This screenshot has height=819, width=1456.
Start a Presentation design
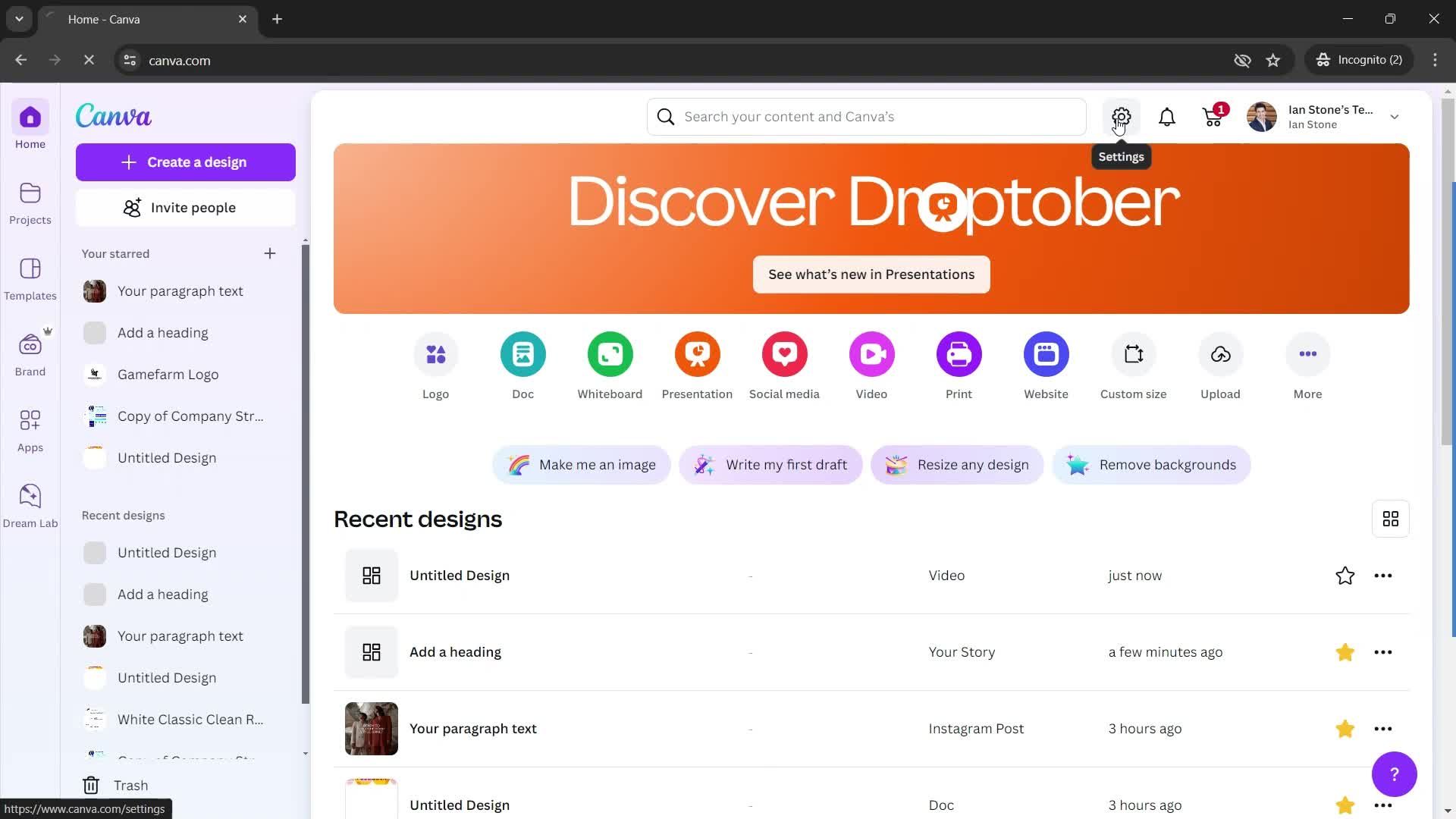tap(698, 354)
